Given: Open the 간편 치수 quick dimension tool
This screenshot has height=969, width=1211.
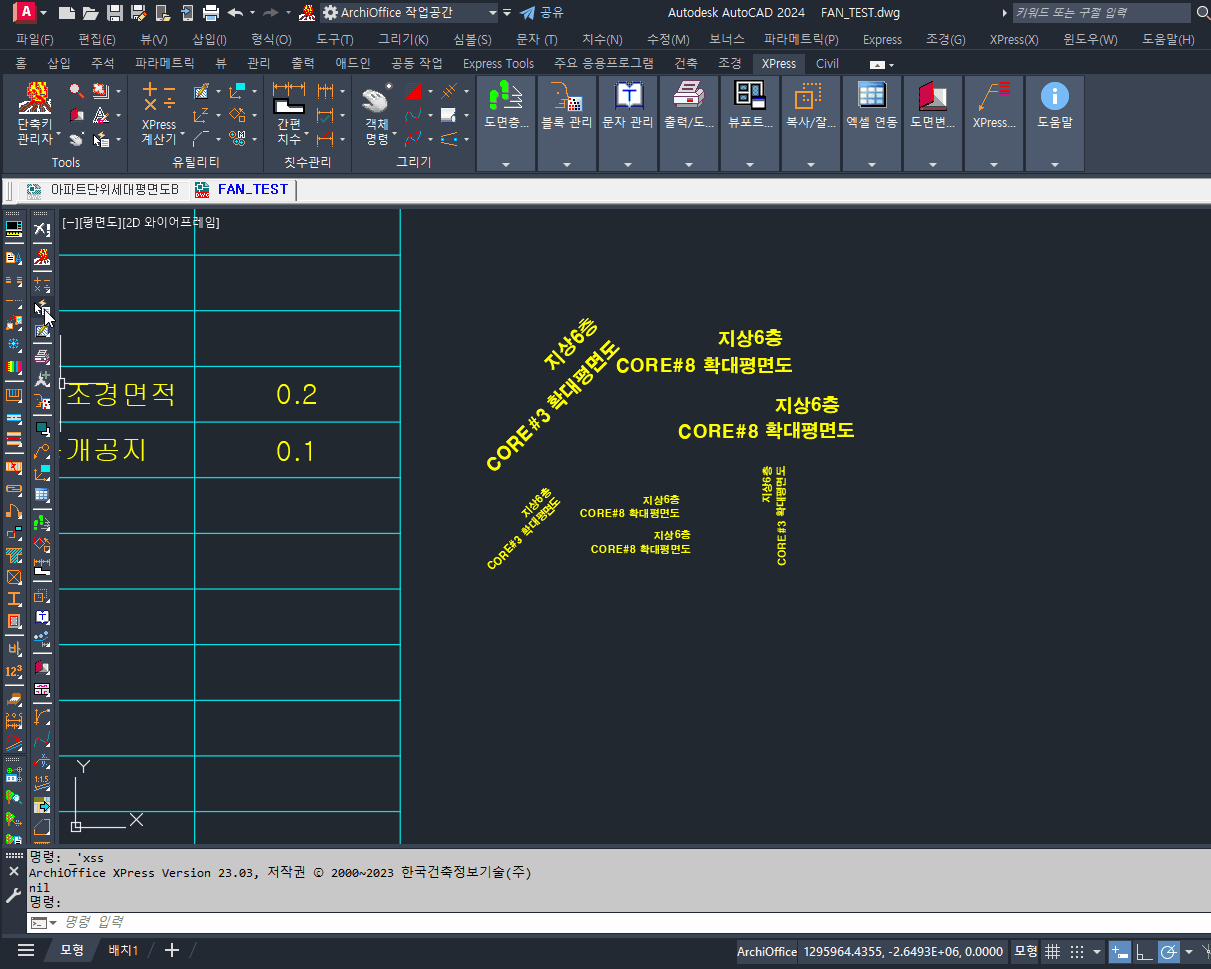Looking at the screenshot, I should (289, 113).
